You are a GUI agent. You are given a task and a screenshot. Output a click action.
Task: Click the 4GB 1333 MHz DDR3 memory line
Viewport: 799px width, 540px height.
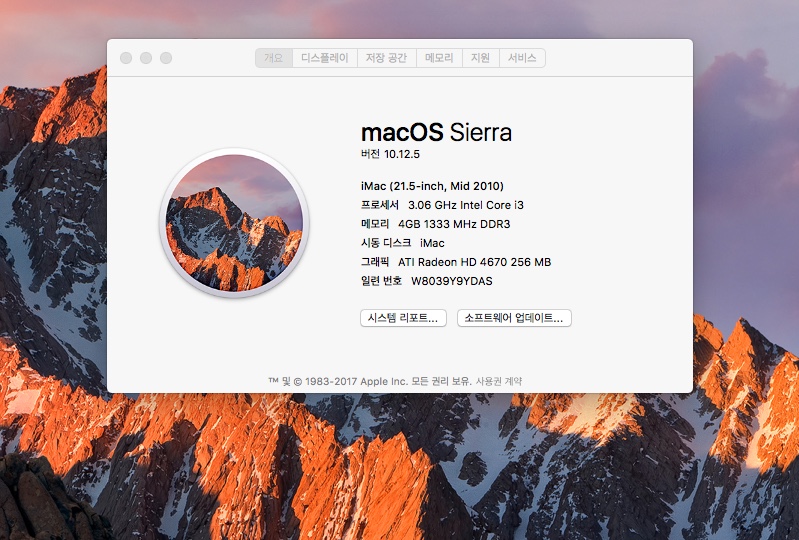pyautogui.click(x=454, y=224)
